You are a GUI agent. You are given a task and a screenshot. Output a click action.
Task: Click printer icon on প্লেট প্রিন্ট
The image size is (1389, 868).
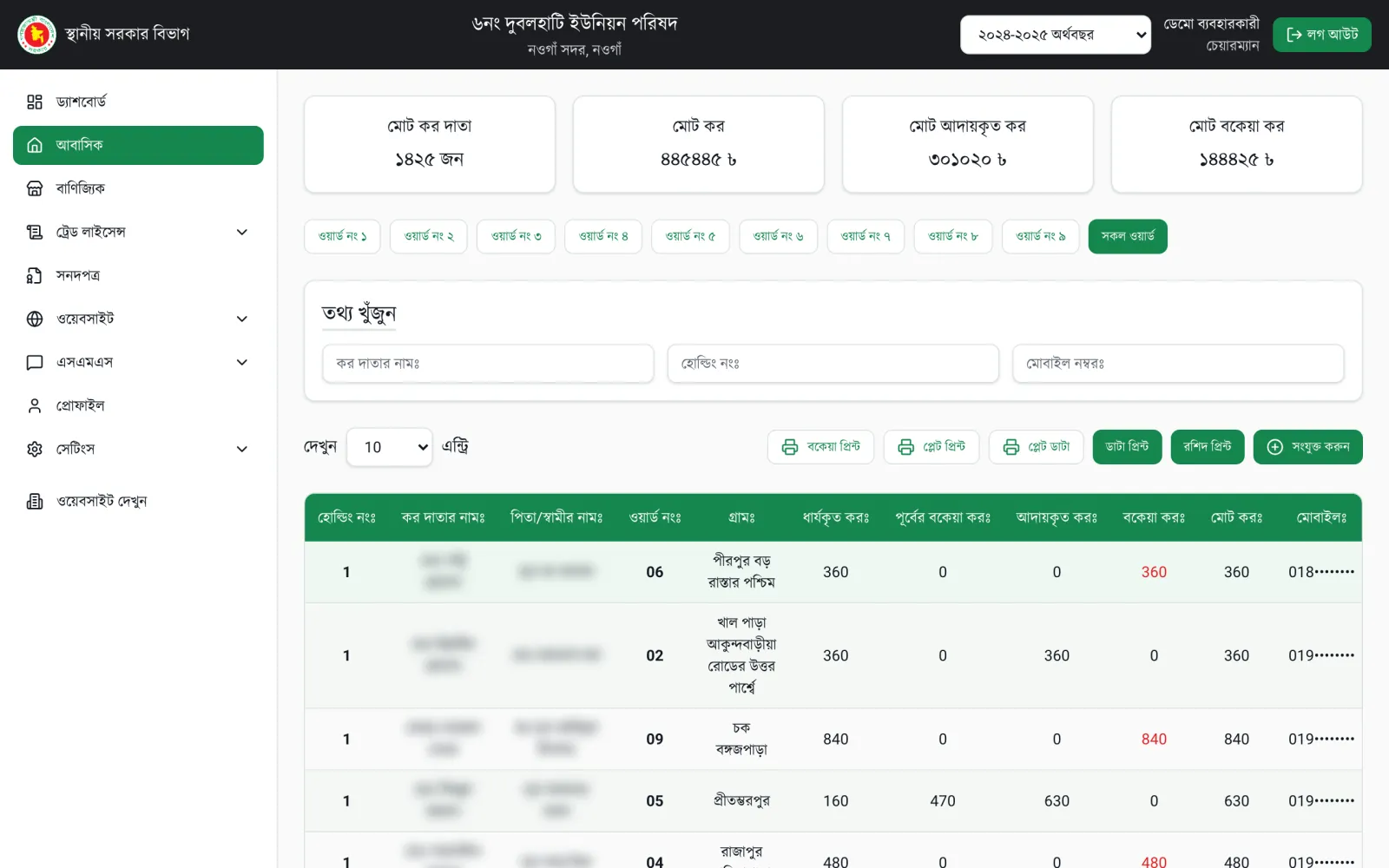[x=906, y=447]
